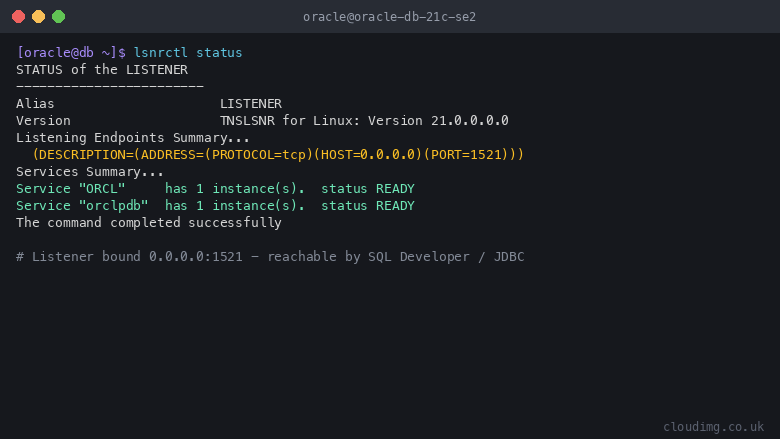Select the lsnrctl status command text
This screenshot has height=439, width=780.
pos(188,53)
